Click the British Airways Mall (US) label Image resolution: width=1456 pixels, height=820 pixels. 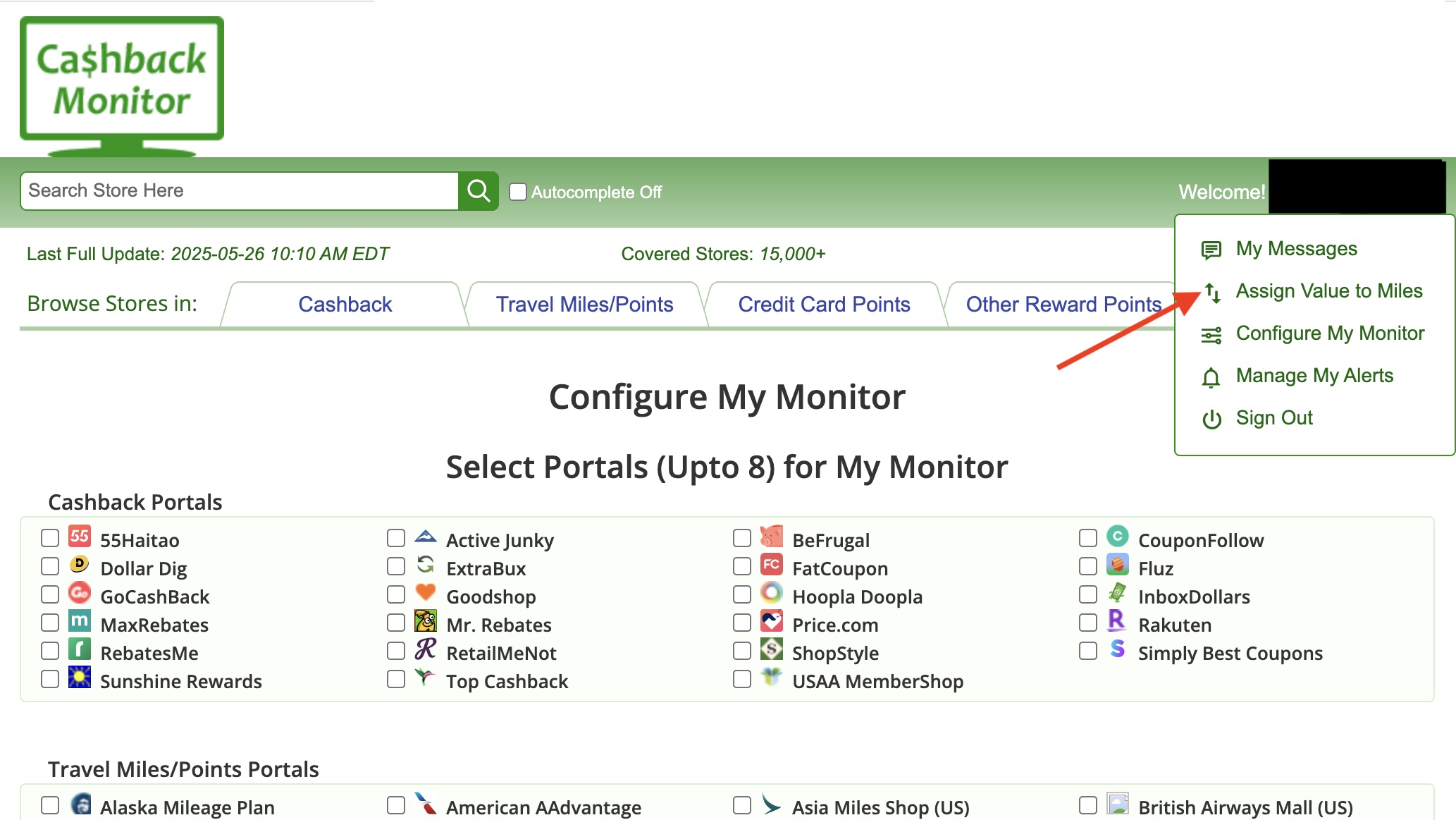click(1245, 807)
